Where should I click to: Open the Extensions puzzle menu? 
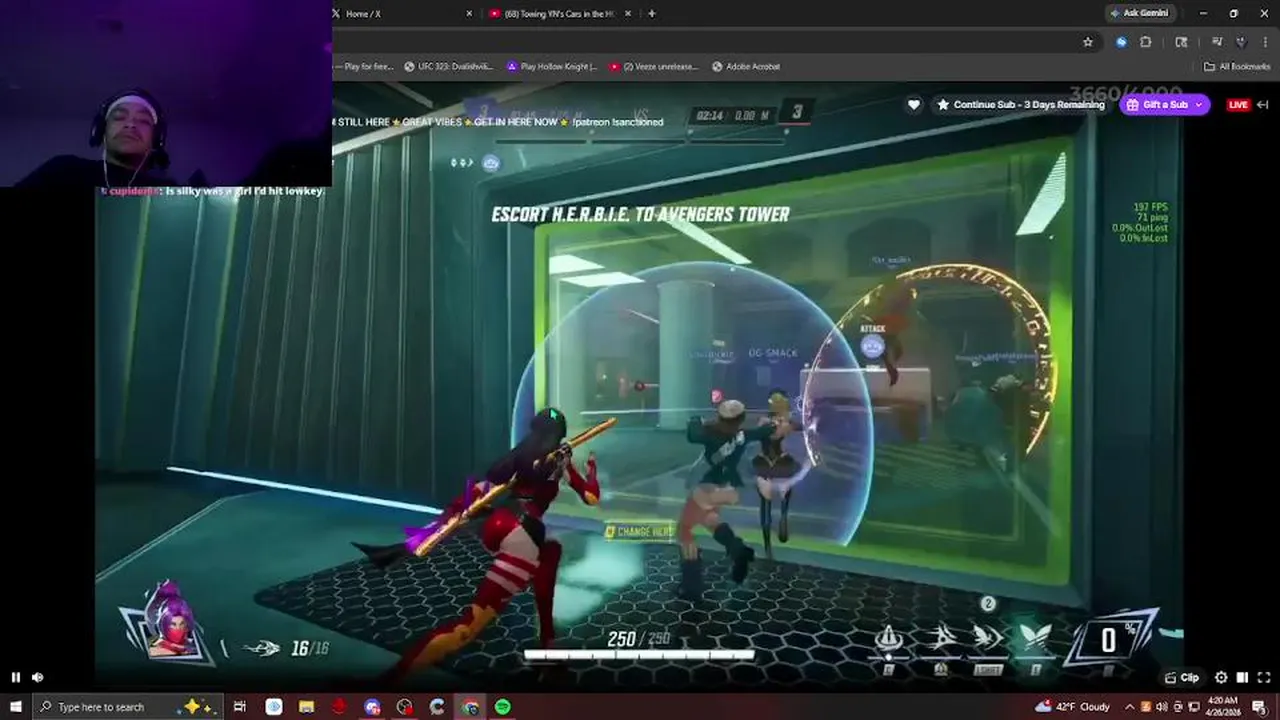(1146, 42)
